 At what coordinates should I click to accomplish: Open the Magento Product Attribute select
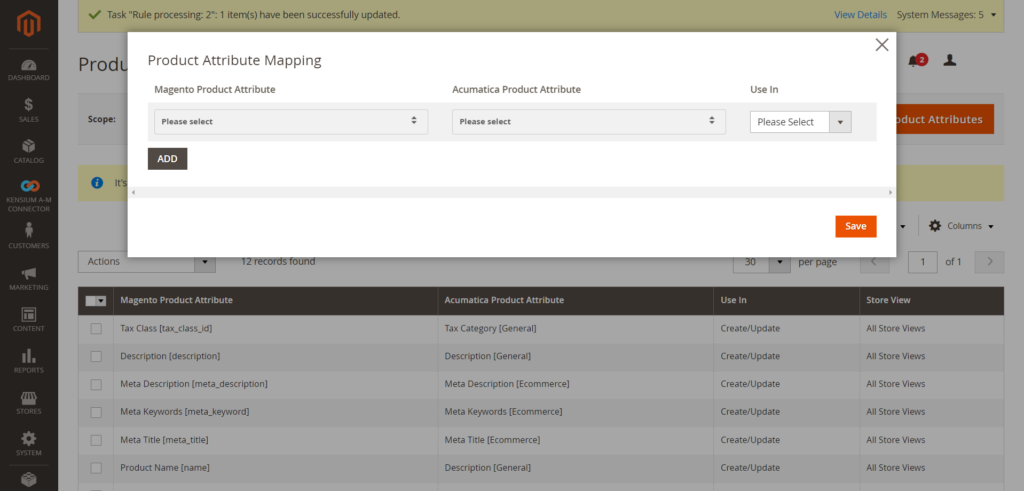291,121
